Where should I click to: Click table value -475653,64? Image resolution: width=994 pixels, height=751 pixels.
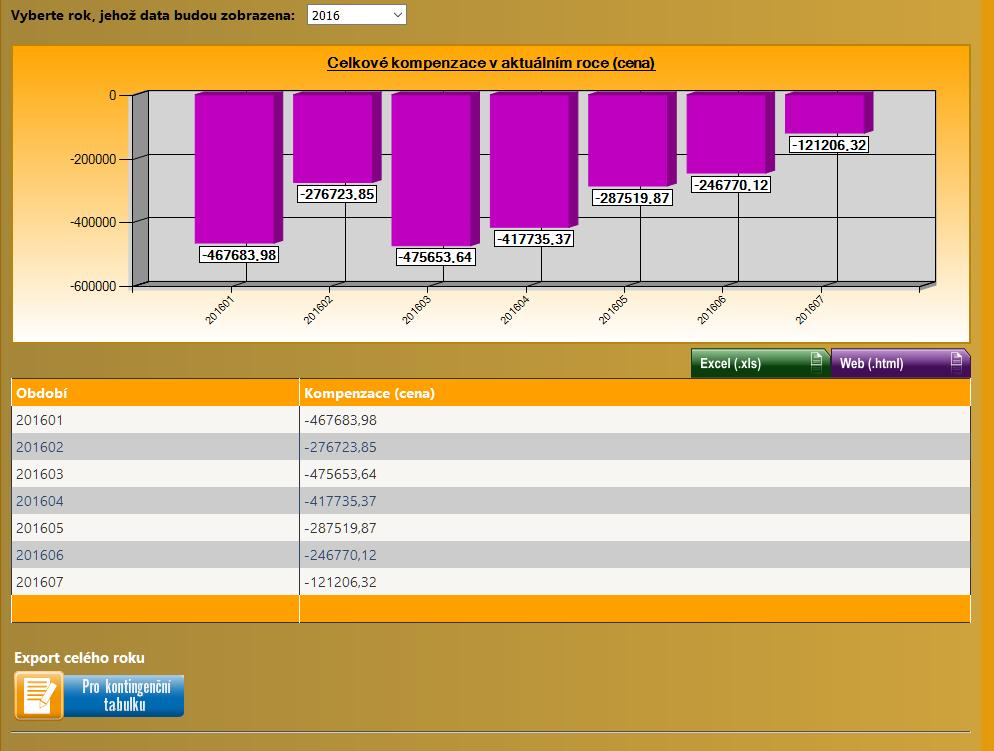(340, 474)
